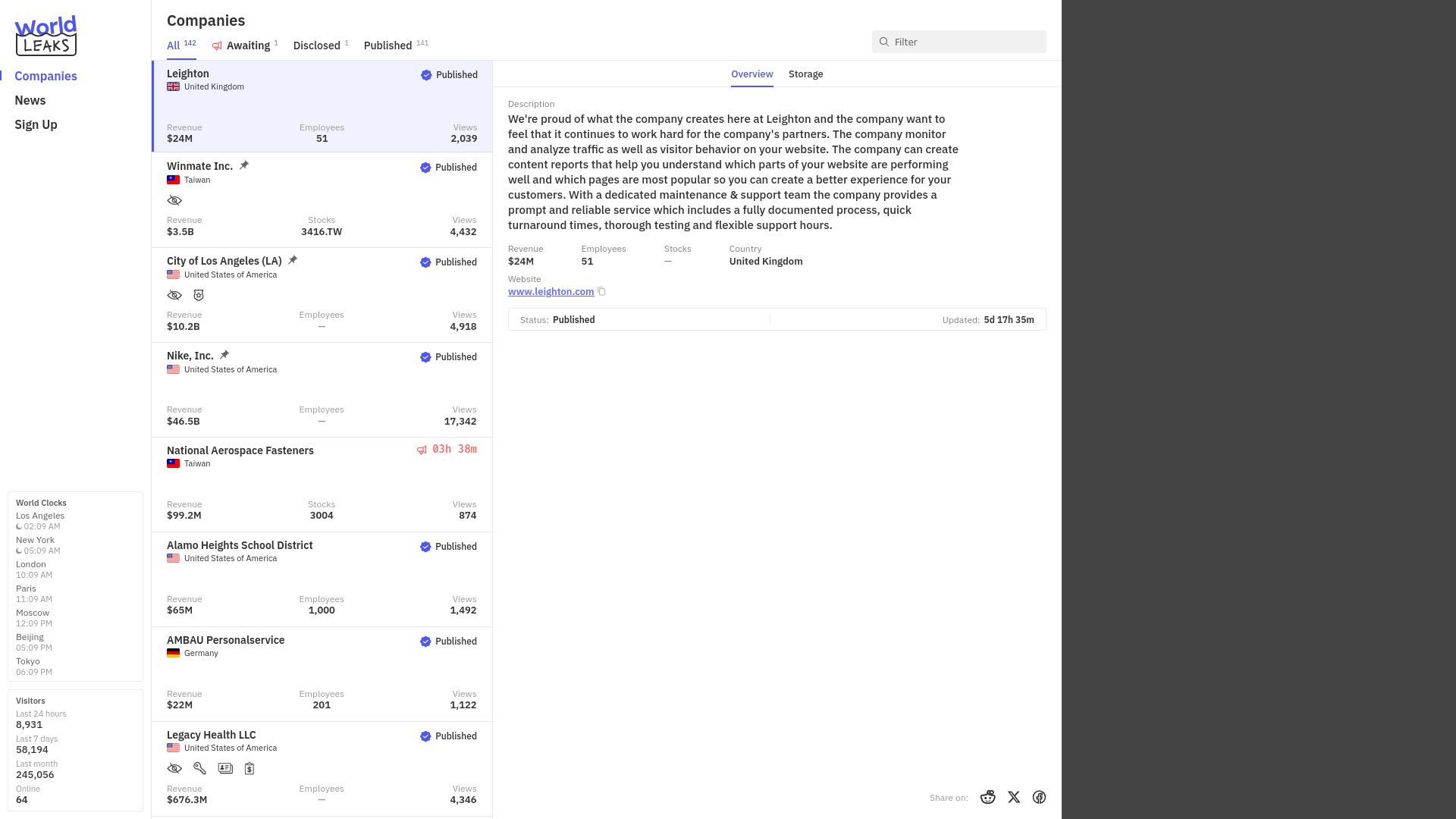Click the badge icon under City of Los Angeles

pyautogui.click(x=199, y=295)
